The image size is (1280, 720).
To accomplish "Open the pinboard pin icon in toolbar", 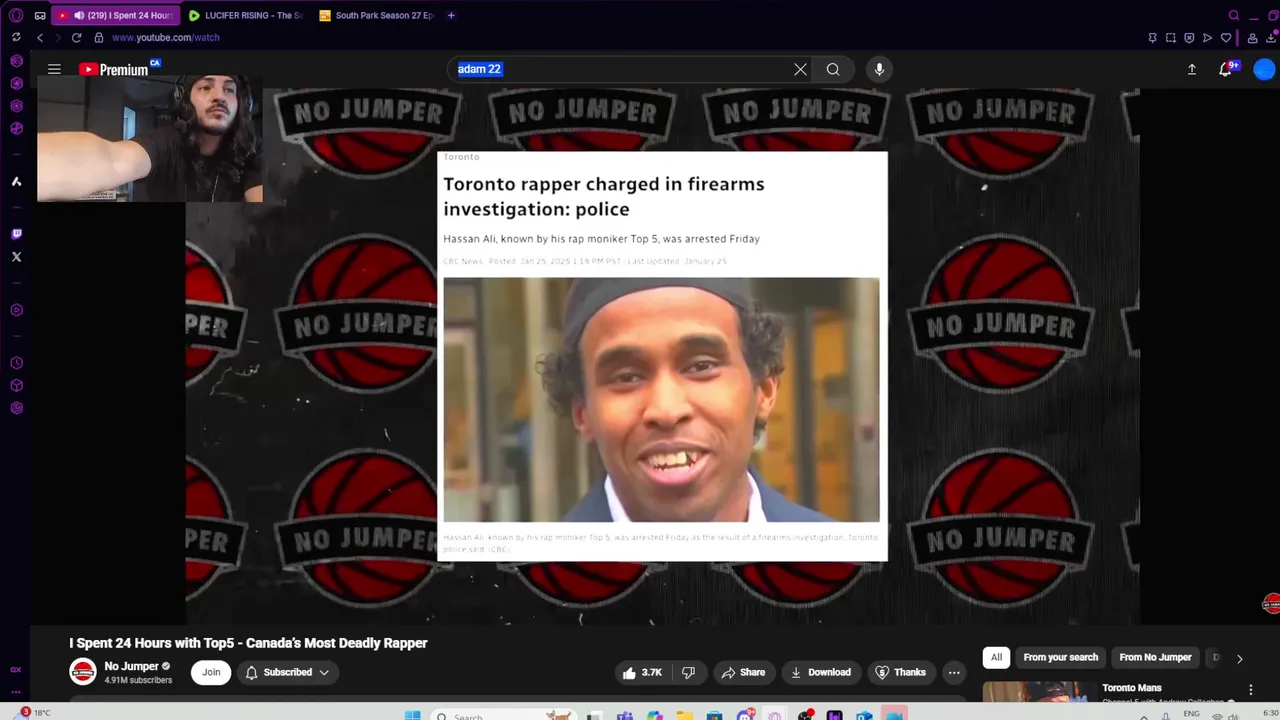I will [x=1152, y=38].
